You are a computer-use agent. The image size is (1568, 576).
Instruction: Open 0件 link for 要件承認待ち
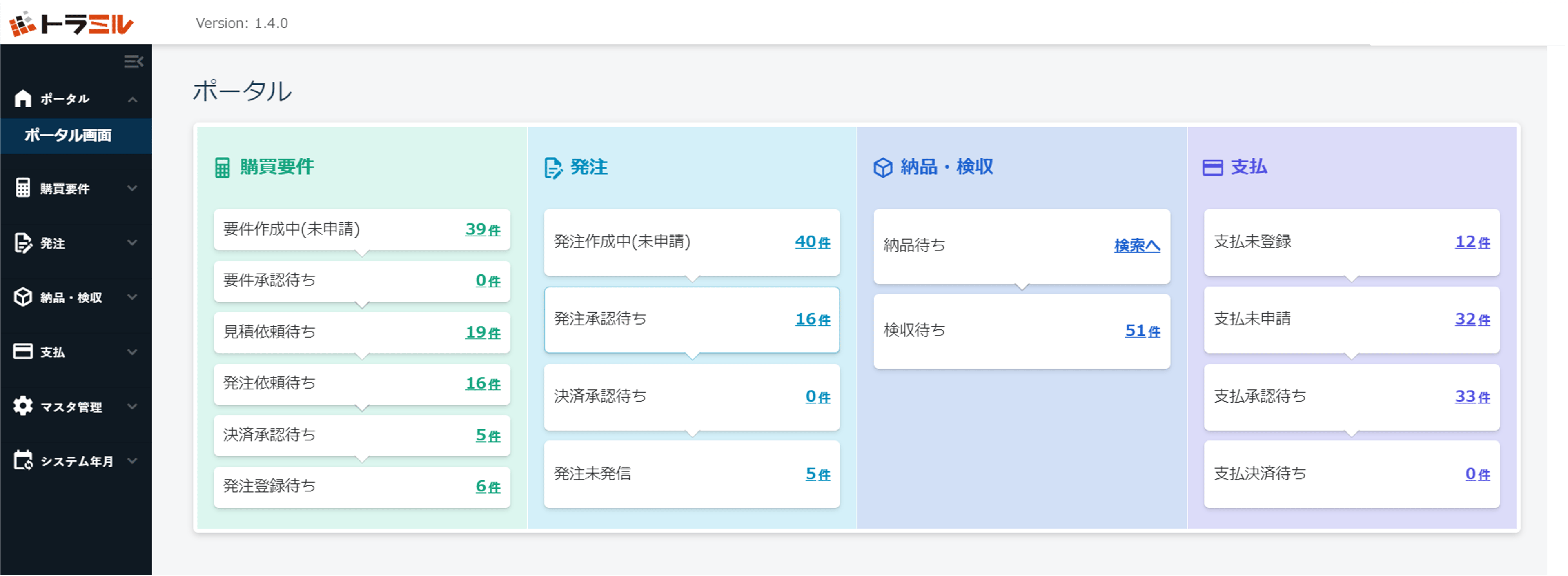pos(488,280)
